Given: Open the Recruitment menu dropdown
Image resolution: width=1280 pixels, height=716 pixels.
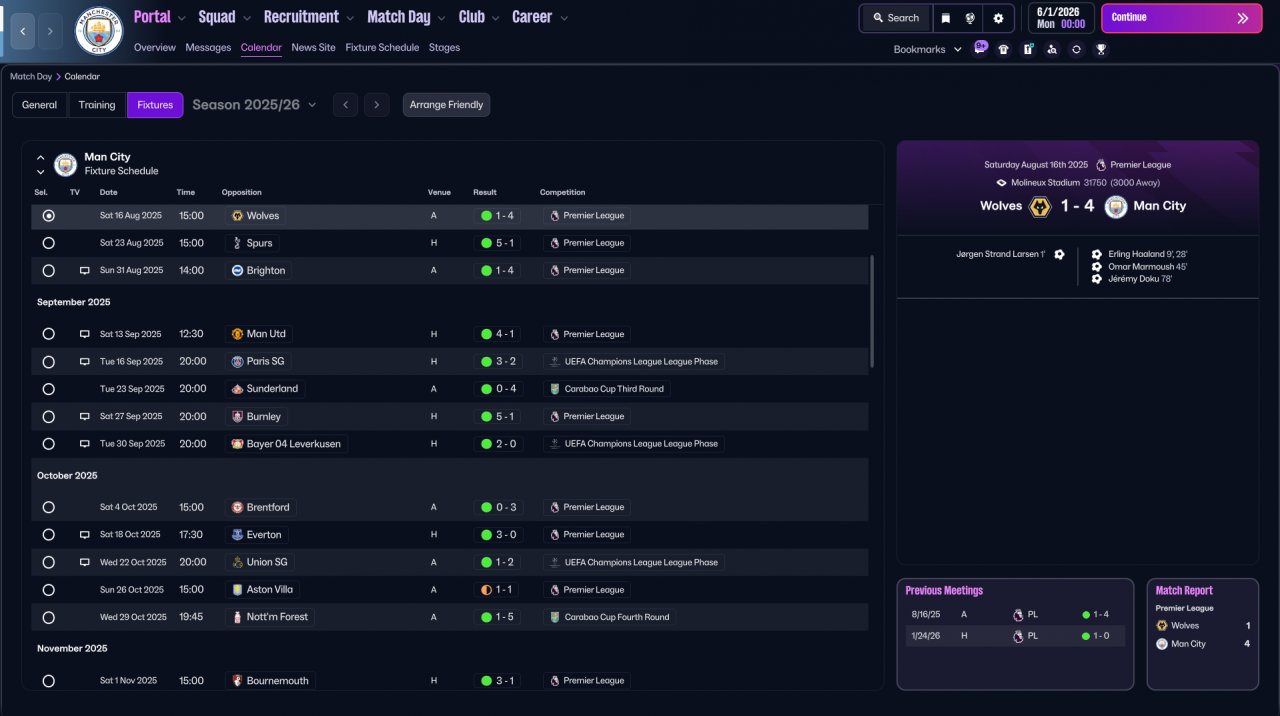Looking at the screenshot, I should click(308, 17).
